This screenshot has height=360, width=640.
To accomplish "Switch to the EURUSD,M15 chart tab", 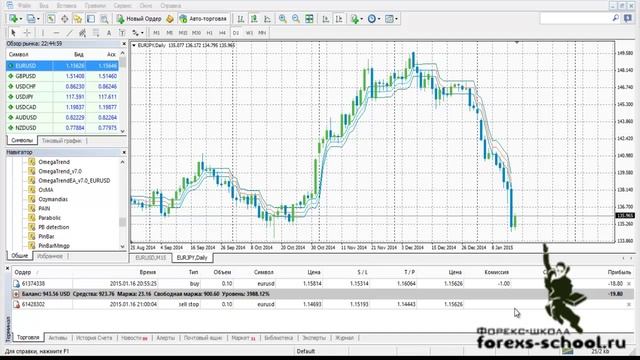I will (151, 258).
